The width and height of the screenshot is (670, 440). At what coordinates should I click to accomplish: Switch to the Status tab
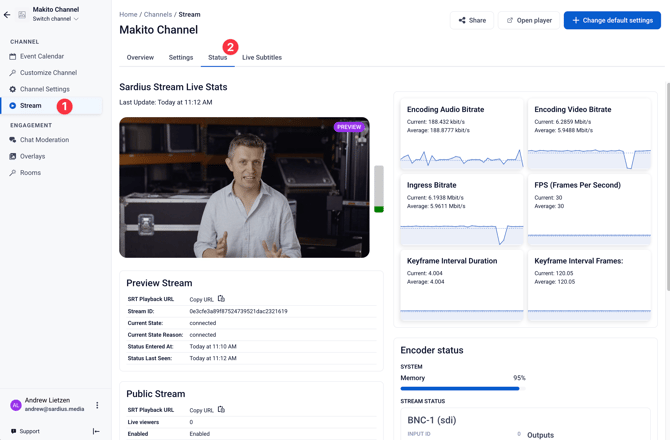(217, 58)
